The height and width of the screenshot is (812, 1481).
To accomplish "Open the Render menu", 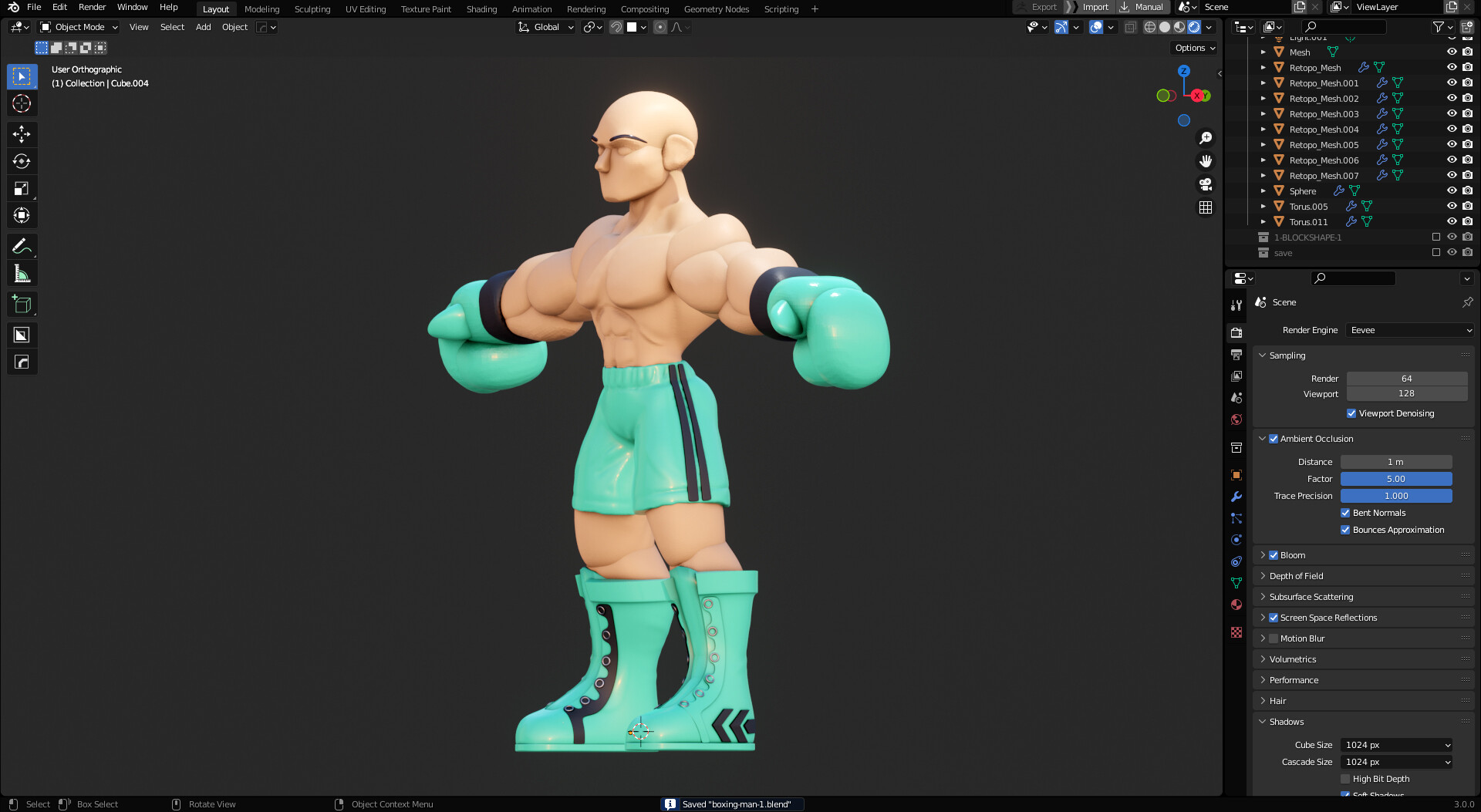I will pos(92,7).
